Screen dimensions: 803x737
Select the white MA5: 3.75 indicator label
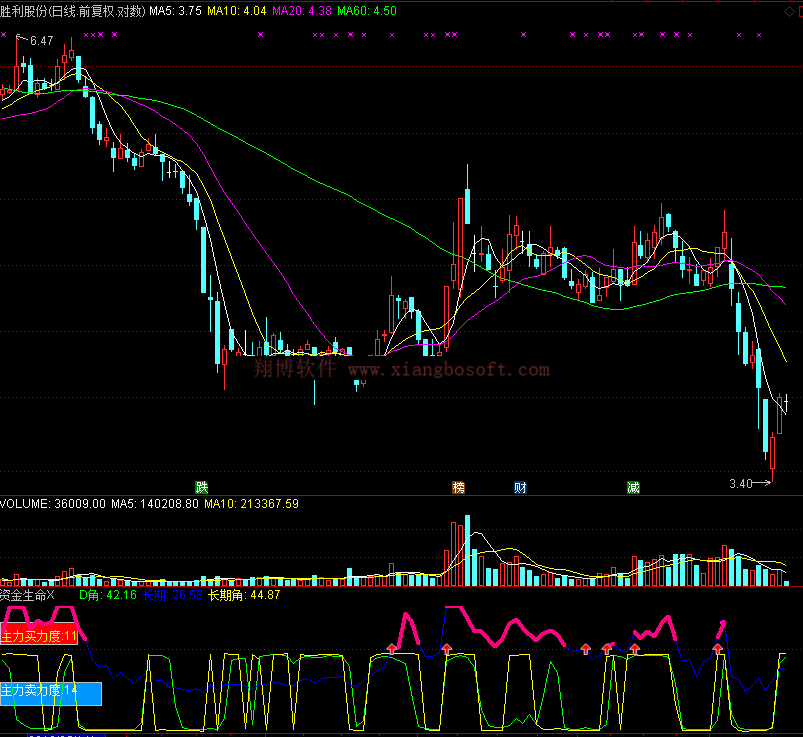175,11
